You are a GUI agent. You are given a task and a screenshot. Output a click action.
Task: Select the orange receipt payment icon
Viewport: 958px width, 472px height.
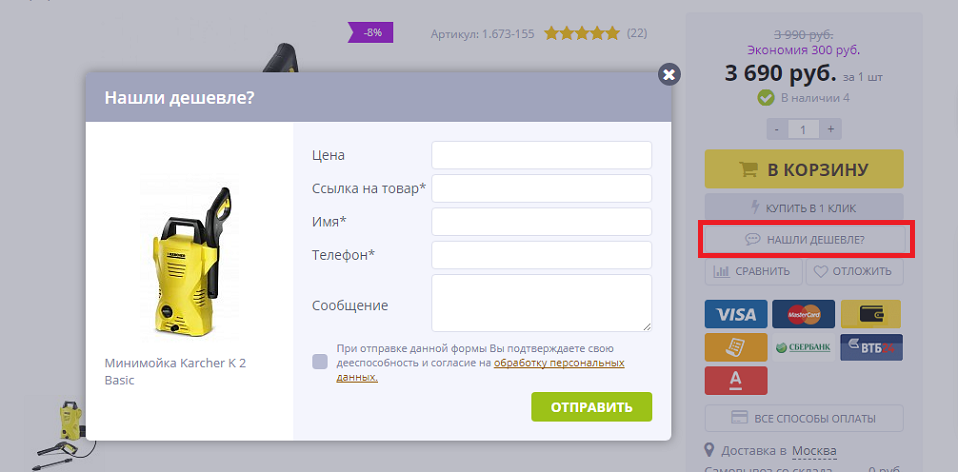point(736,347)
